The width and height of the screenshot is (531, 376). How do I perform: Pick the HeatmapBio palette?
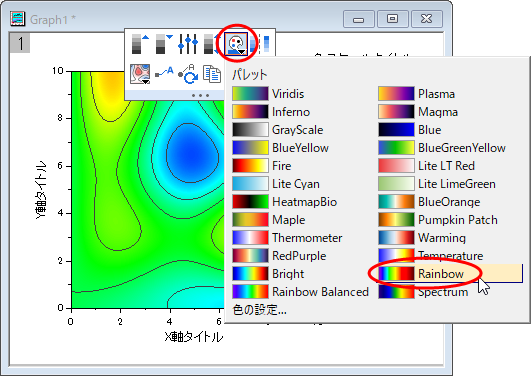point(285,202)
